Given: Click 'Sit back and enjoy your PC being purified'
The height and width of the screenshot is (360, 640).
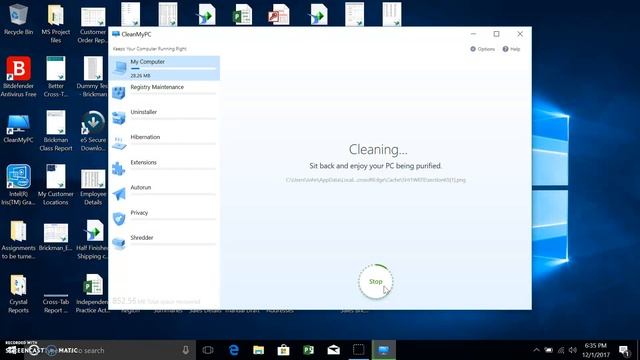Looking at the screenshot, I should pos(376,166).
